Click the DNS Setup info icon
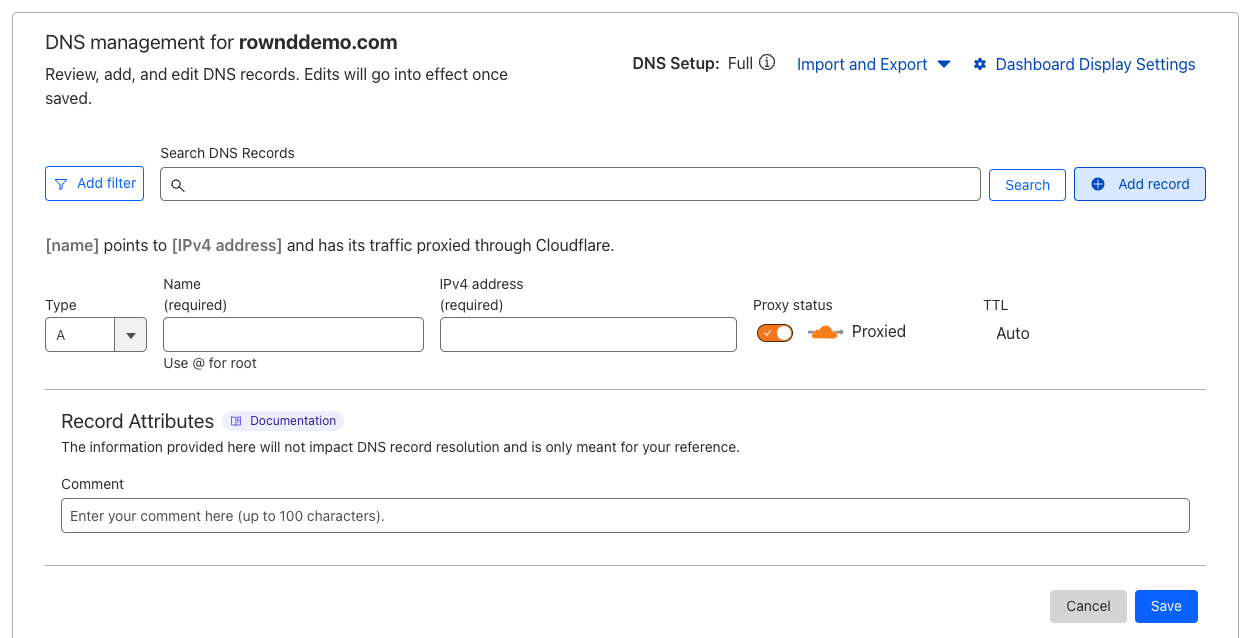Viewport: 1259px width, 638px height. coord(767,63)
